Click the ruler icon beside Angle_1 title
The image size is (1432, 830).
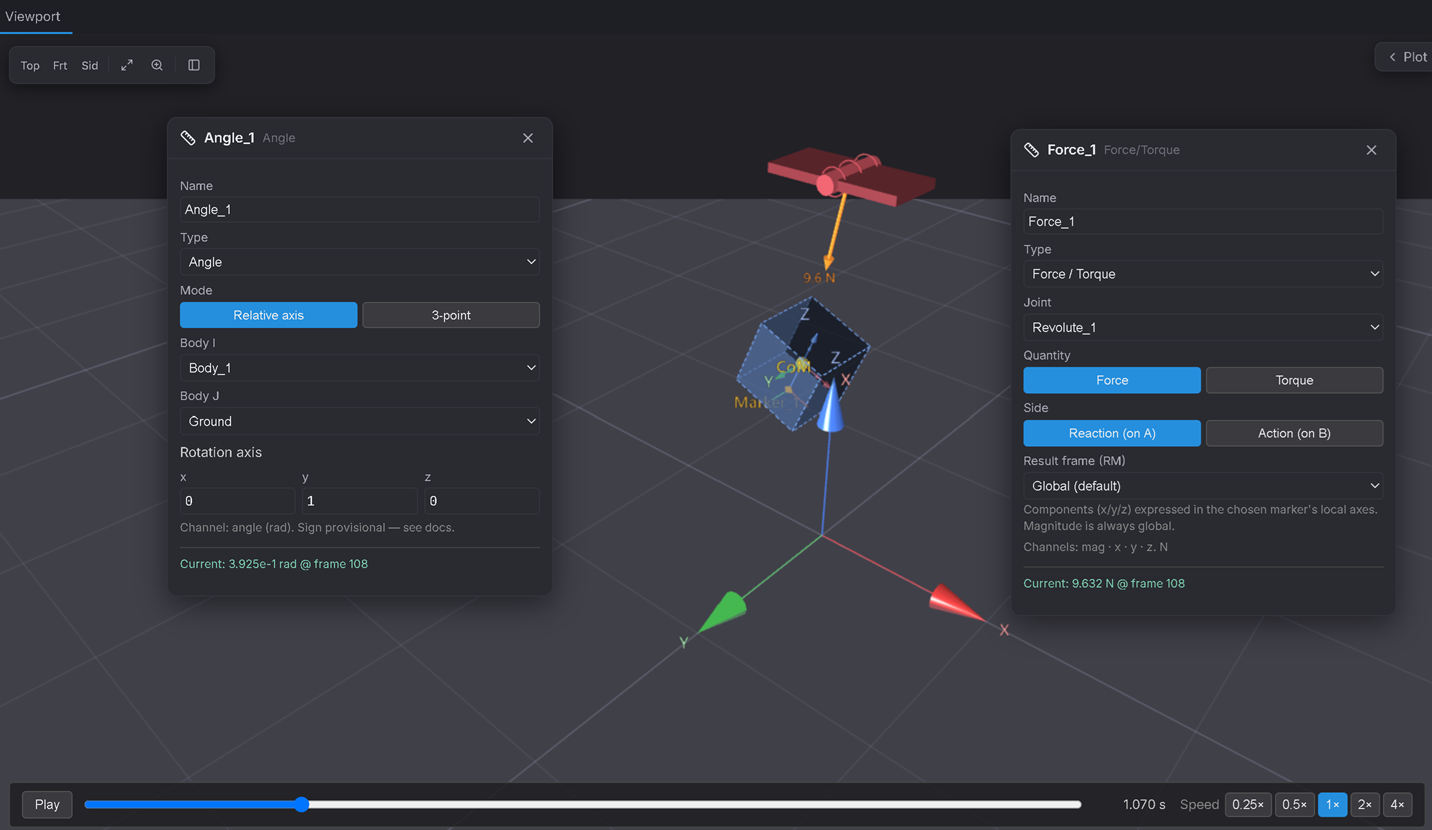pos(188,138)
